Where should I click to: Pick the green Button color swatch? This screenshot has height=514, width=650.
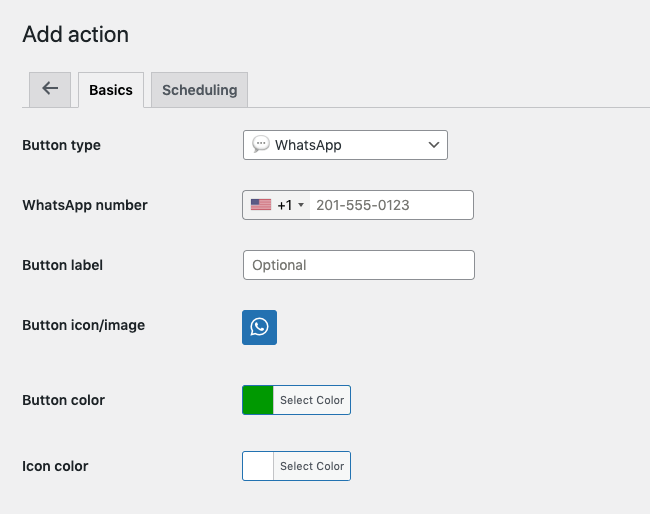[x=258, y=400]
